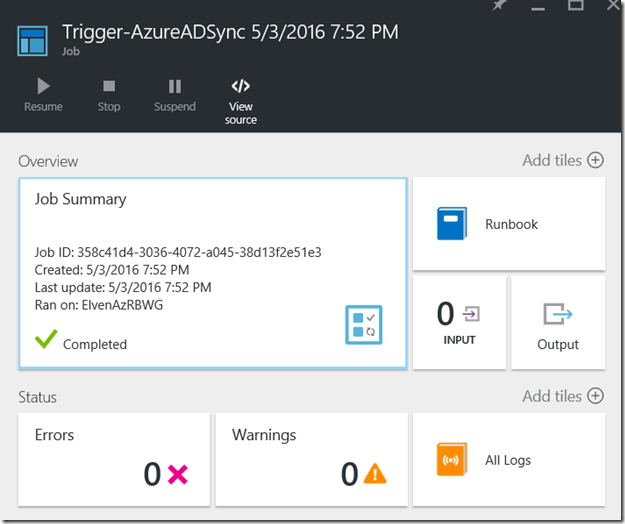Add tiles to the Overview section

[x=563, y=160]
